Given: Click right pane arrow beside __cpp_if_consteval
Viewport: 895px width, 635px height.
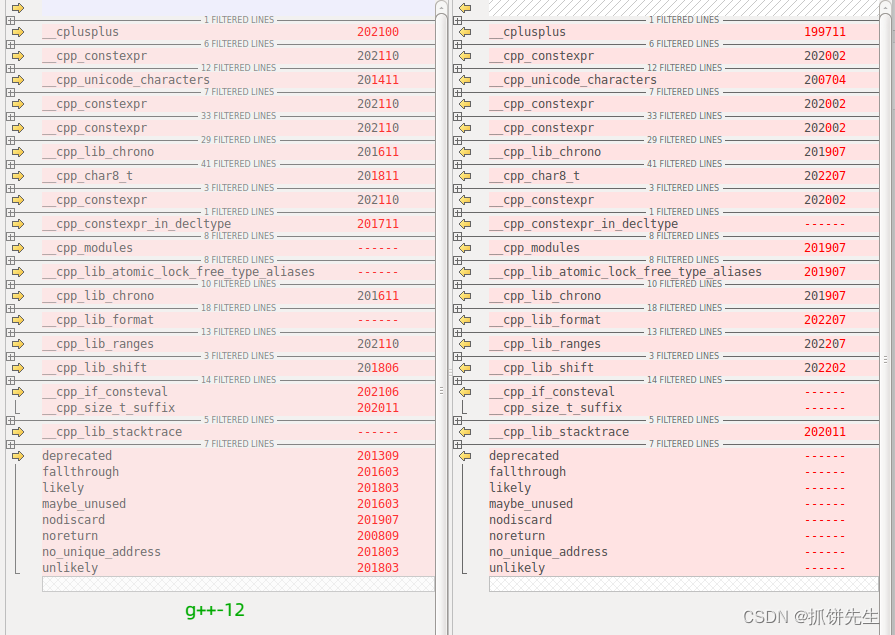Looking at the screenshot, I should pyautogui.click(x=465, y=392).
